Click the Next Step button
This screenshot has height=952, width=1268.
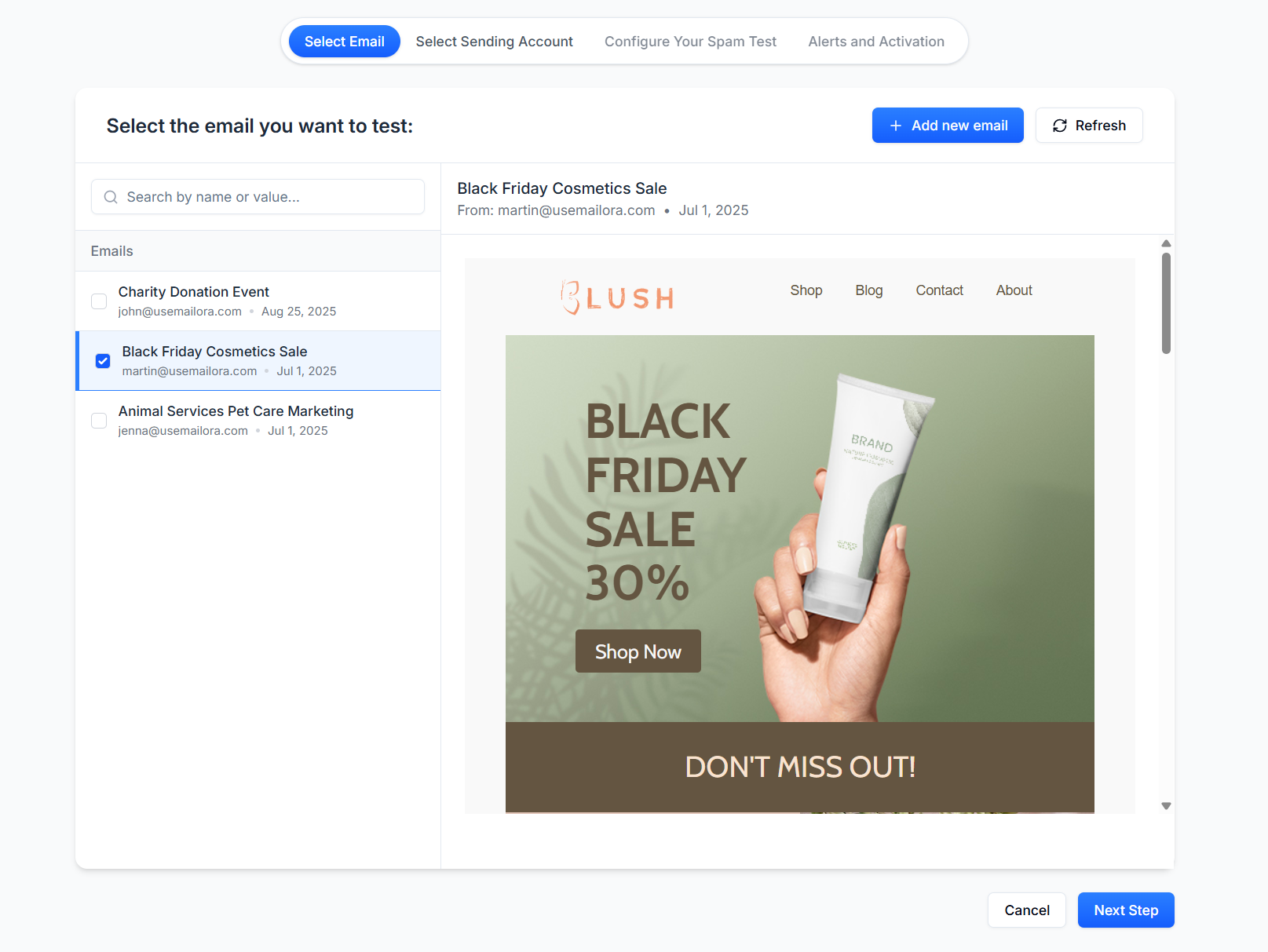coord(1126,910)
